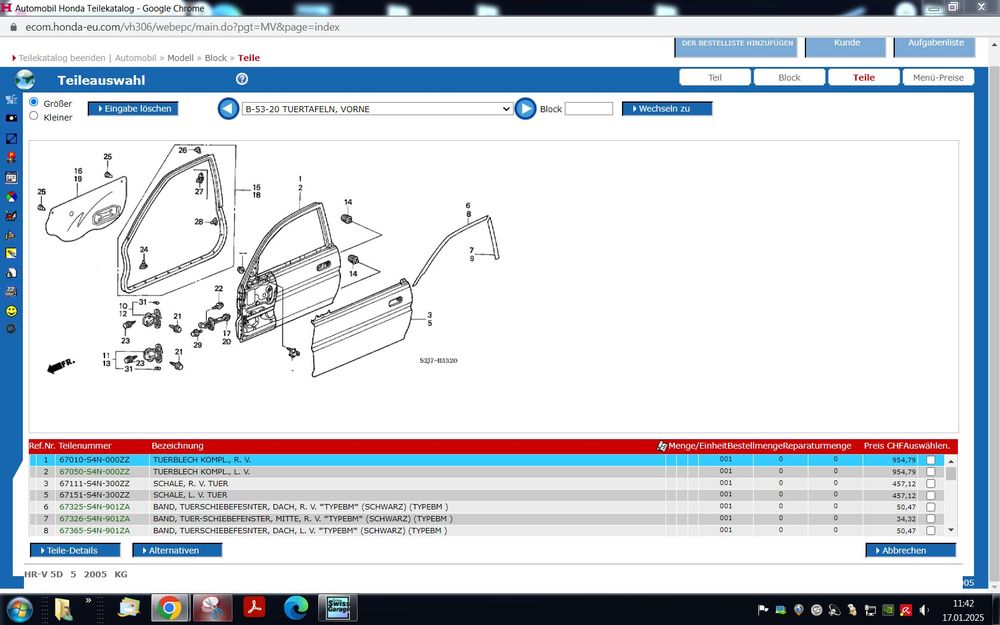Launch Adobe Acrobat from the taskbar
Image resolution: width=1000 pixels, height=625 pixels.
click(x=254, y=608)
